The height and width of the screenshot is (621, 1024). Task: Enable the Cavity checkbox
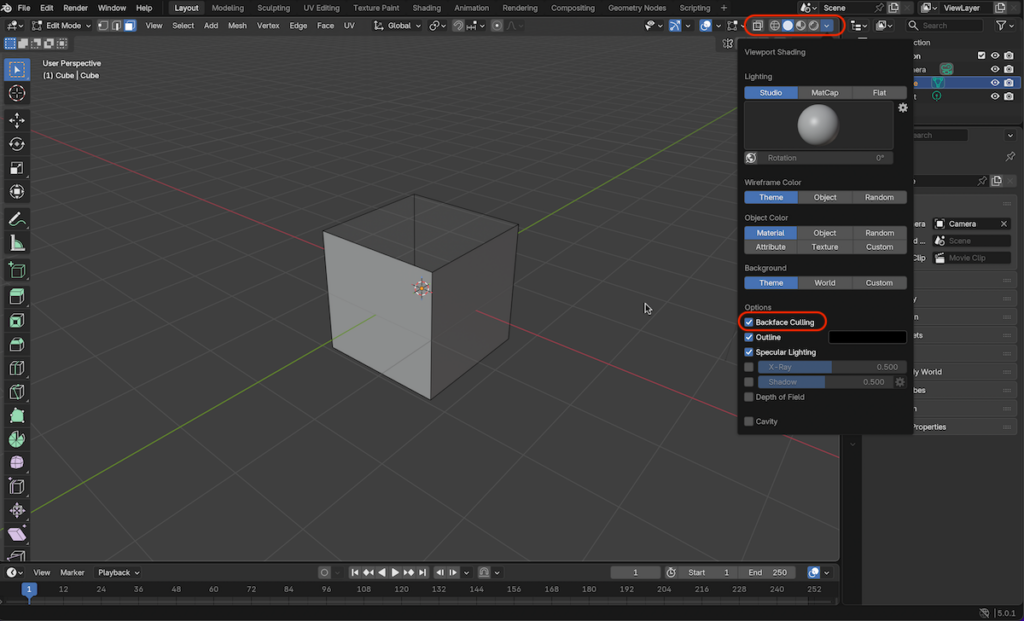pyautogui.click(x=749, y=421)
